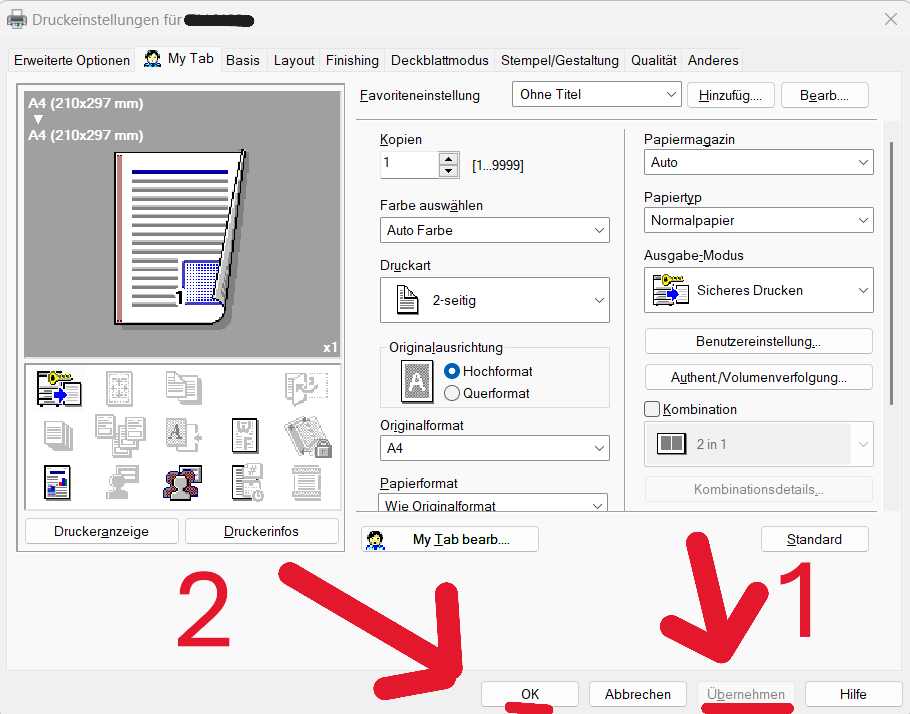Select Hochformat orientation

453,371
